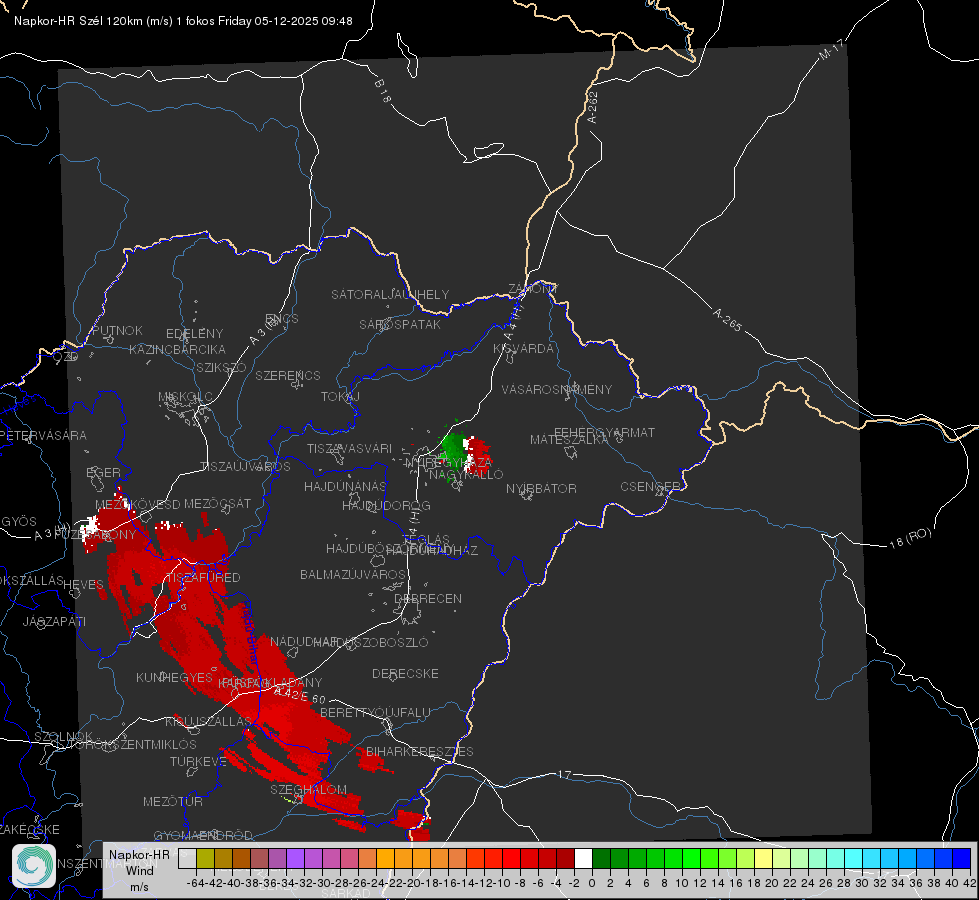The image size is (979, 900).
Task: Select the KISVÁRDA town label
Action: (523, 349)
